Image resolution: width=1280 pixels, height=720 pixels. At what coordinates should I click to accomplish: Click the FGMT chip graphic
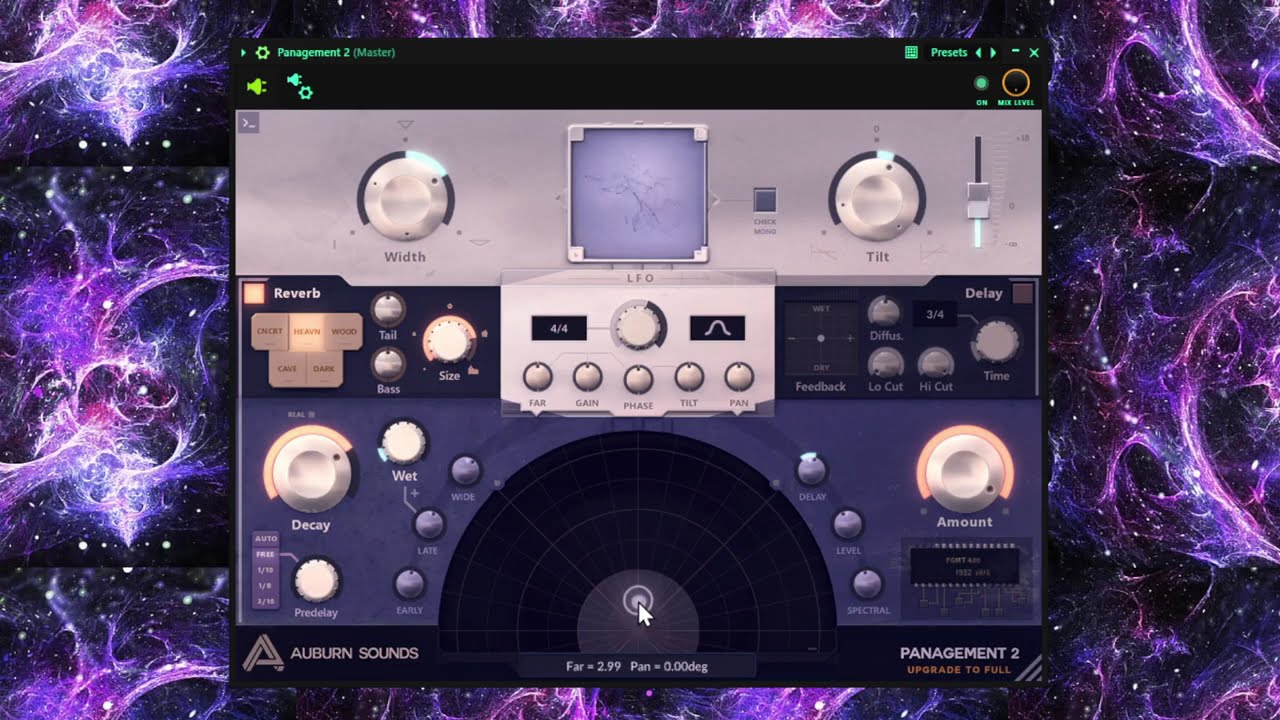click(964, 567)
